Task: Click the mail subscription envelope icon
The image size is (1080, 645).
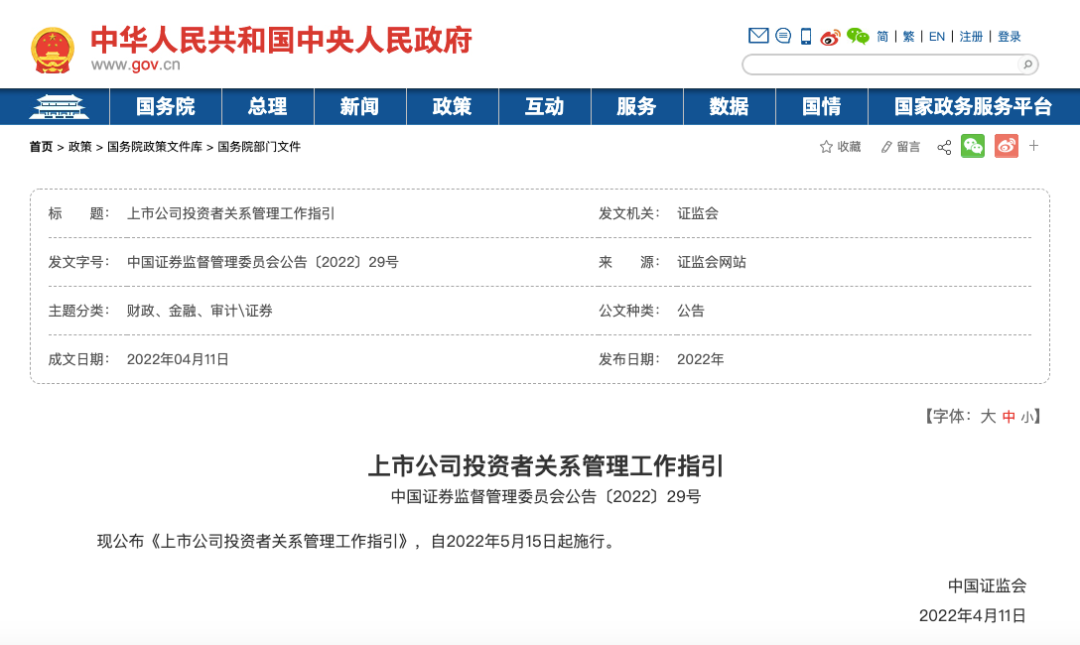Action: tap(757, 34)
